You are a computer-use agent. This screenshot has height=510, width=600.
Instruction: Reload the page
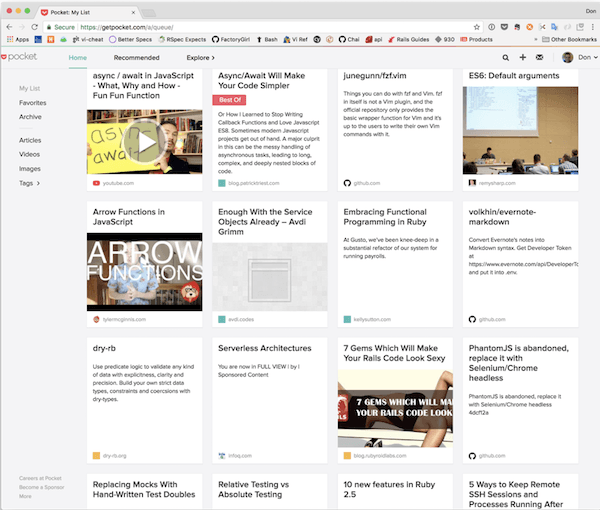[x=34, y=27]
